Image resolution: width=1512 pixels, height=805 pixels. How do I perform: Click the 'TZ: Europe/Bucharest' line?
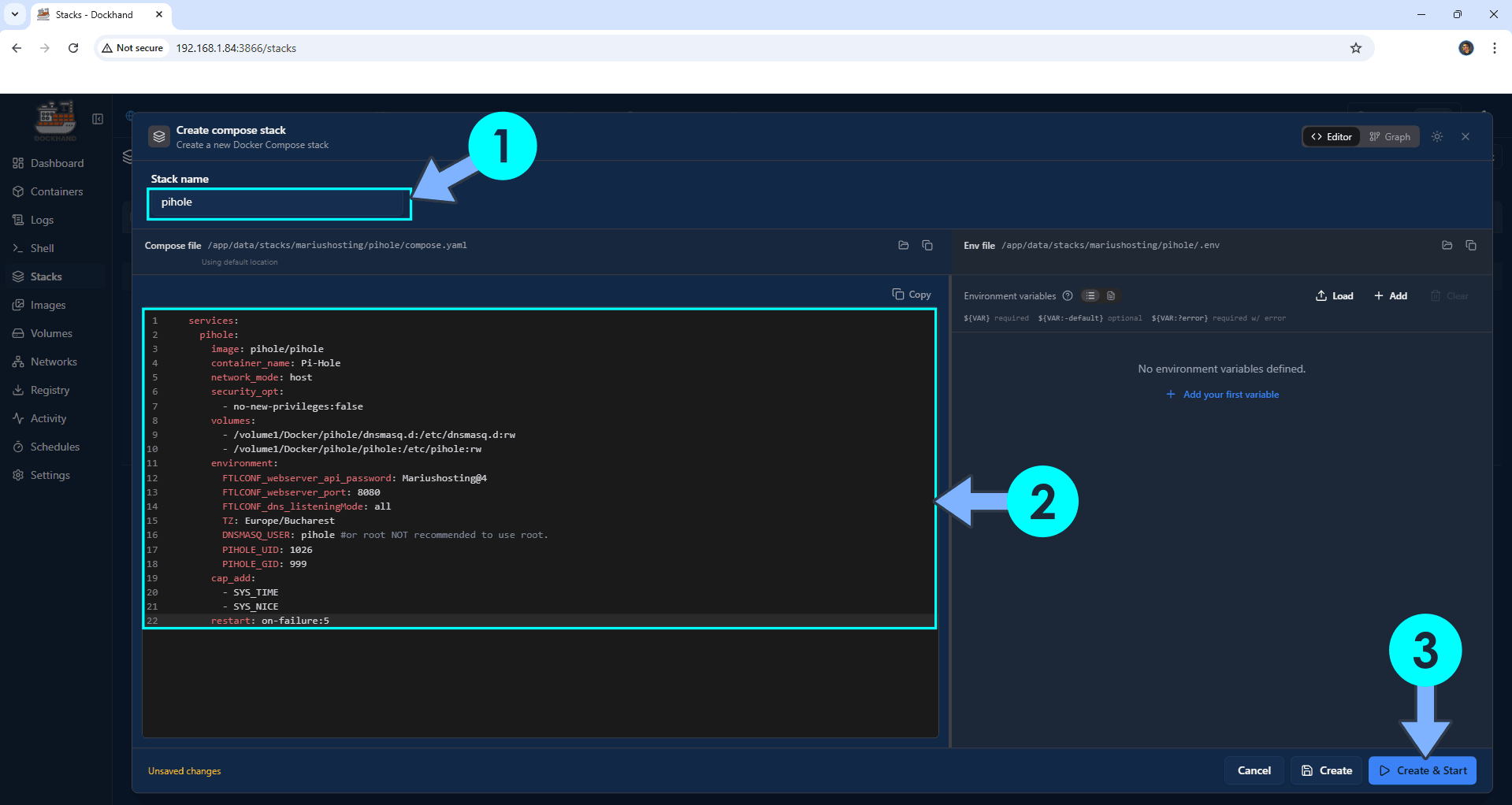click(x=278, y=521)
